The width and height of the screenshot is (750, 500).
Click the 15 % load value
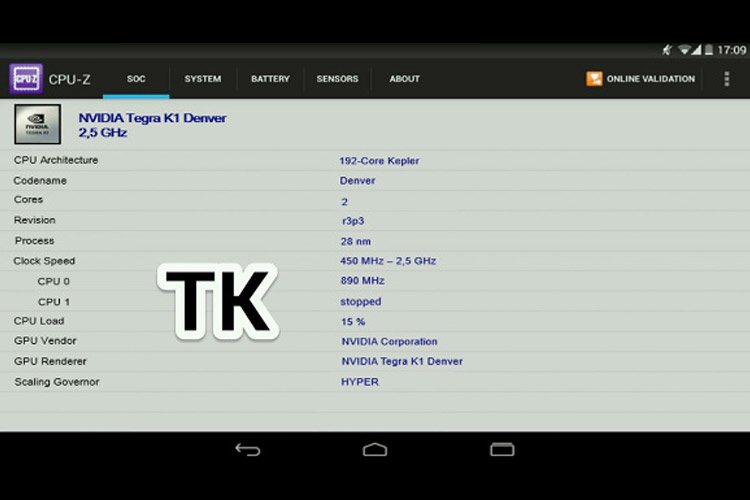point(353,322)
